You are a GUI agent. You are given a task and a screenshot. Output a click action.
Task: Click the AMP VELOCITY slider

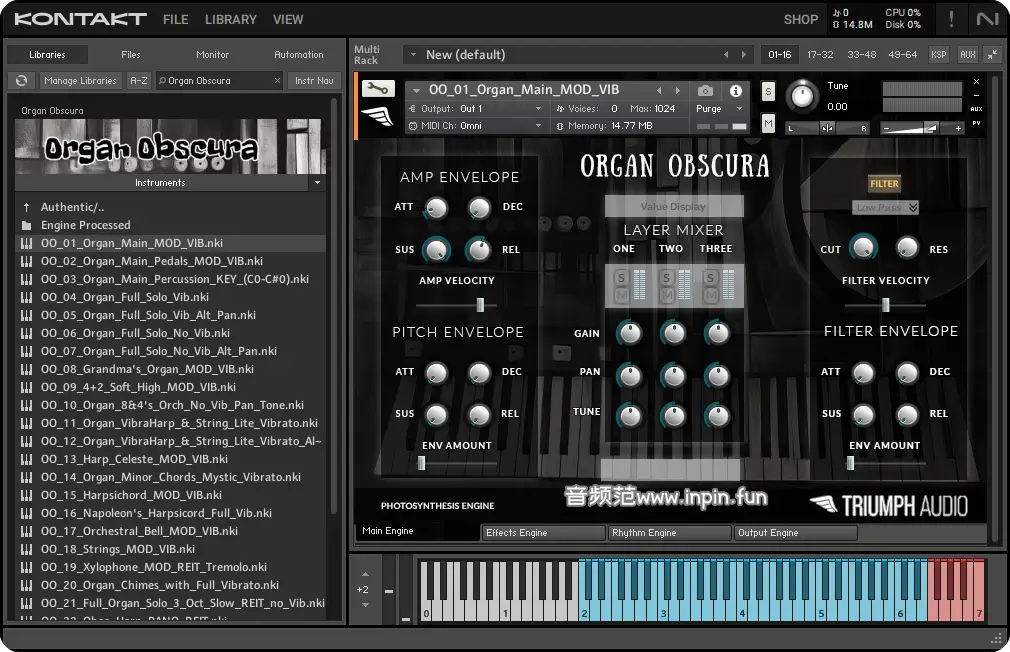pos(480,304)
